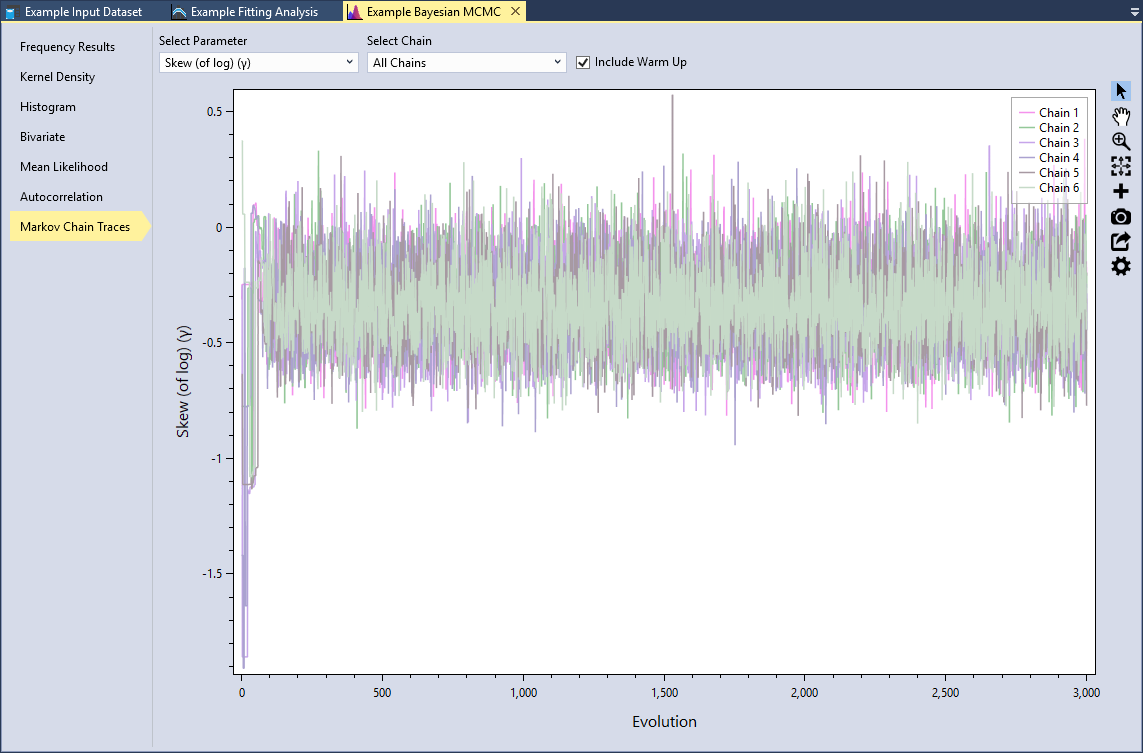Hide Chain 6 in the legend
The image size is (1143, 753).
tap(1056, 187)
